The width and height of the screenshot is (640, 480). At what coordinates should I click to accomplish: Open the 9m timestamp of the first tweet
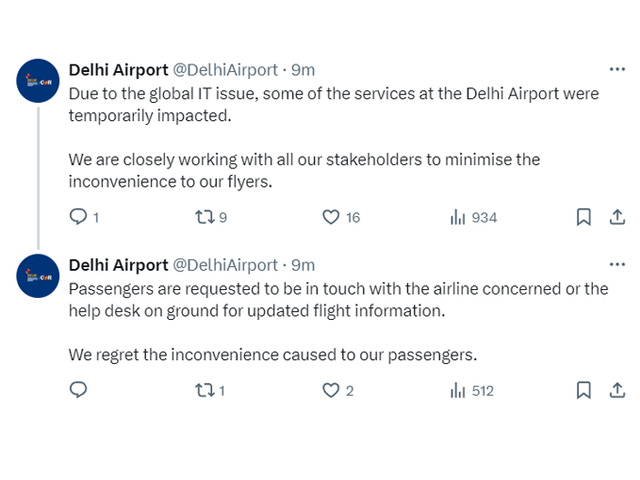click(x=303, y=70)
